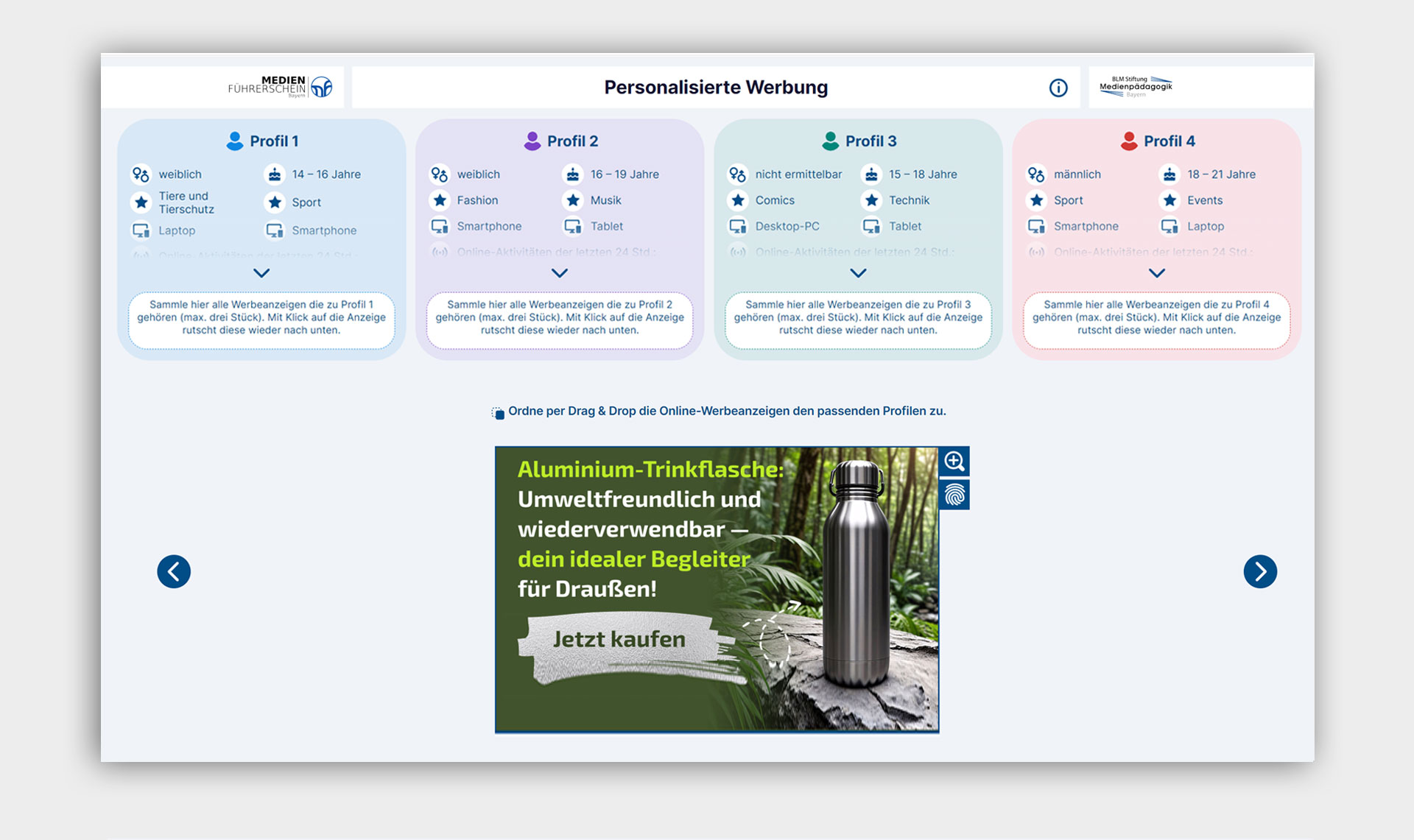Click the 'Profil 2' heading
The image size is (1414, 840).
click(x=572, y=141)
